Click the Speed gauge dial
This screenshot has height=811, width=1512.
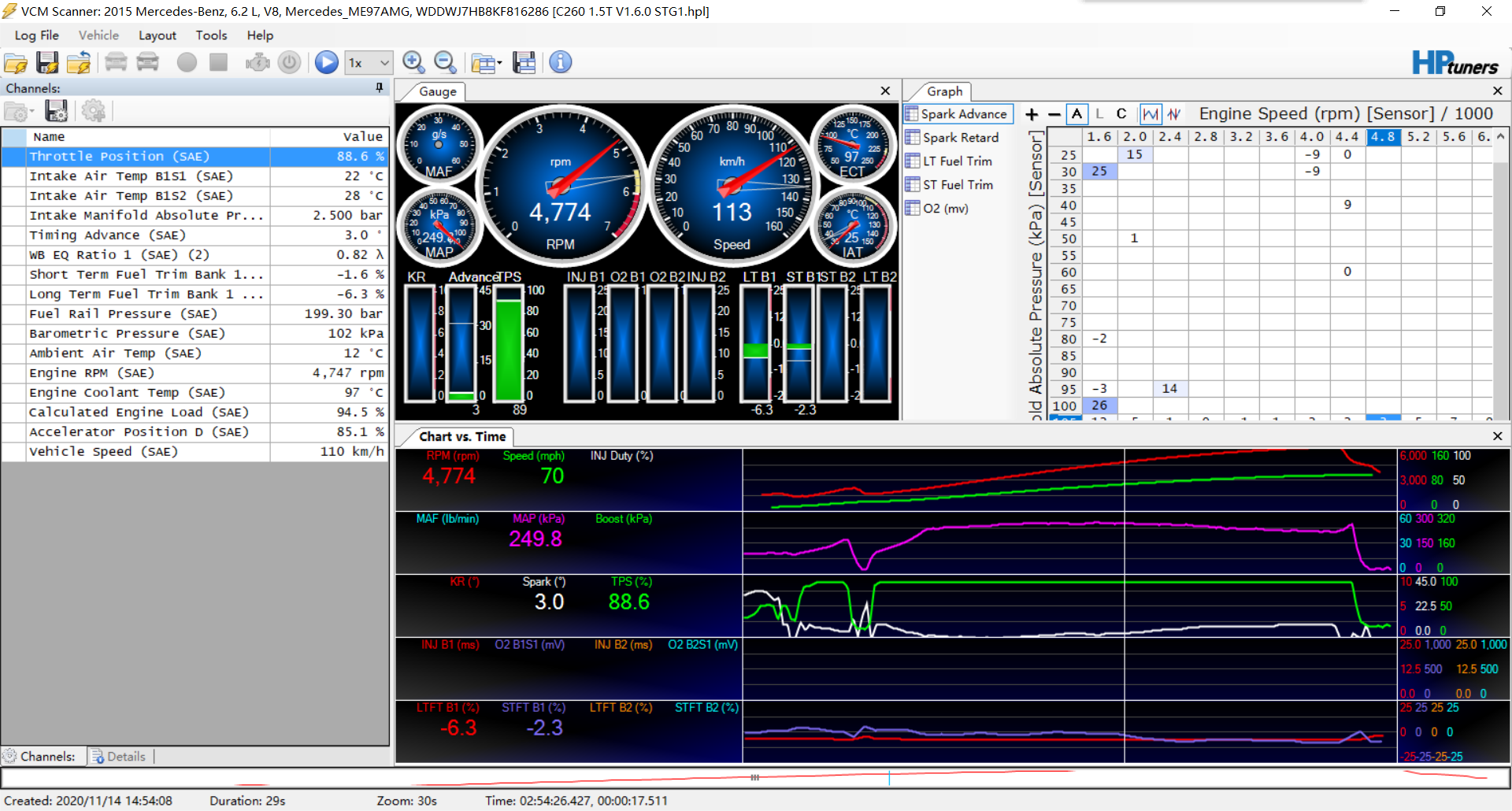[x=732, y=187]
